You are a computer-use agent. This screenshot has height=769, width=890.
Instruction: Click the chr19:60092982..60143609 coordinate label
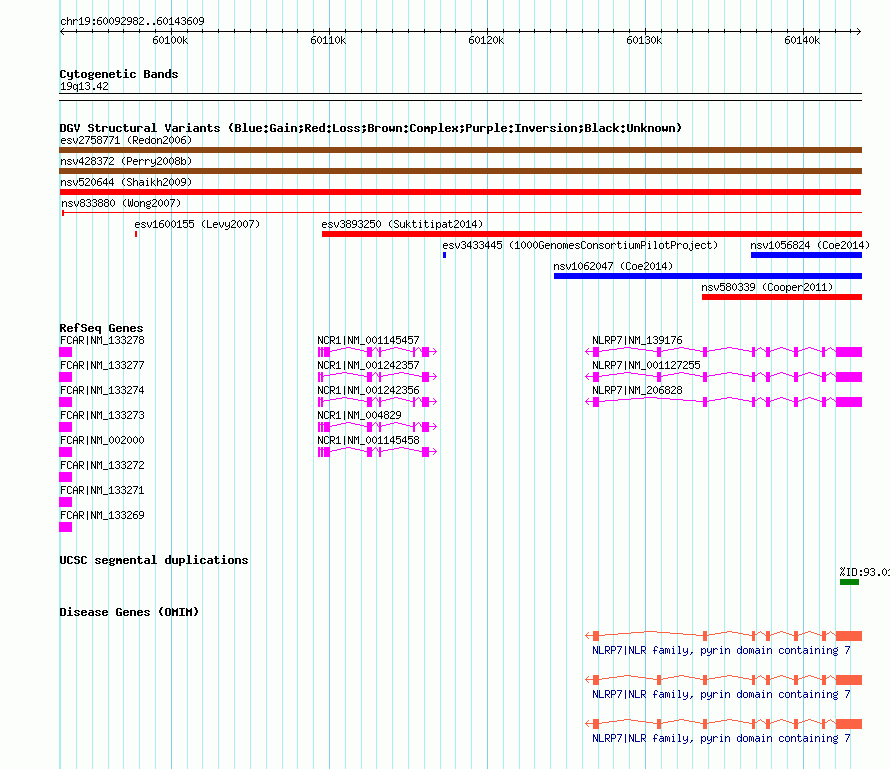(132, 21)
